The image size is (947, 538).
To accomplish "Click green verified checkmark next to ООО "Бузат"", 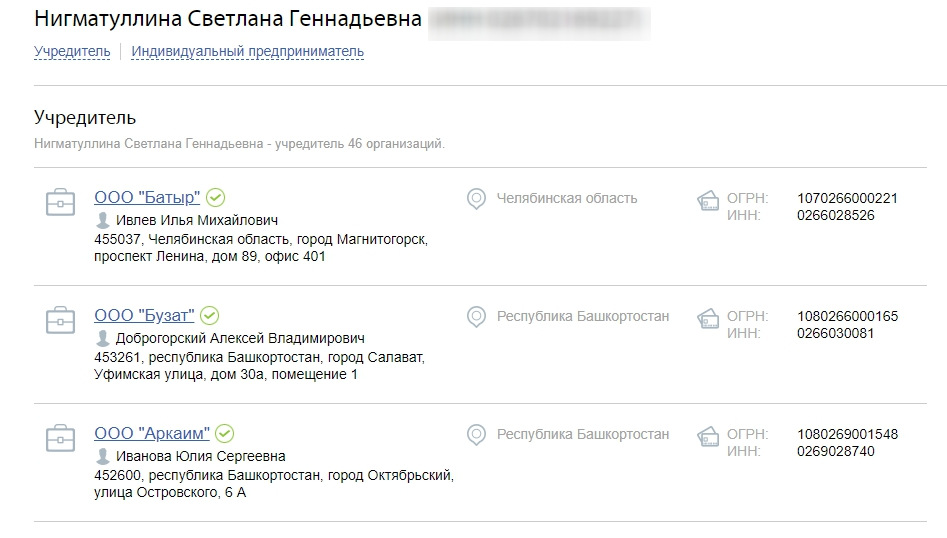I will click(x=210, y=315).
